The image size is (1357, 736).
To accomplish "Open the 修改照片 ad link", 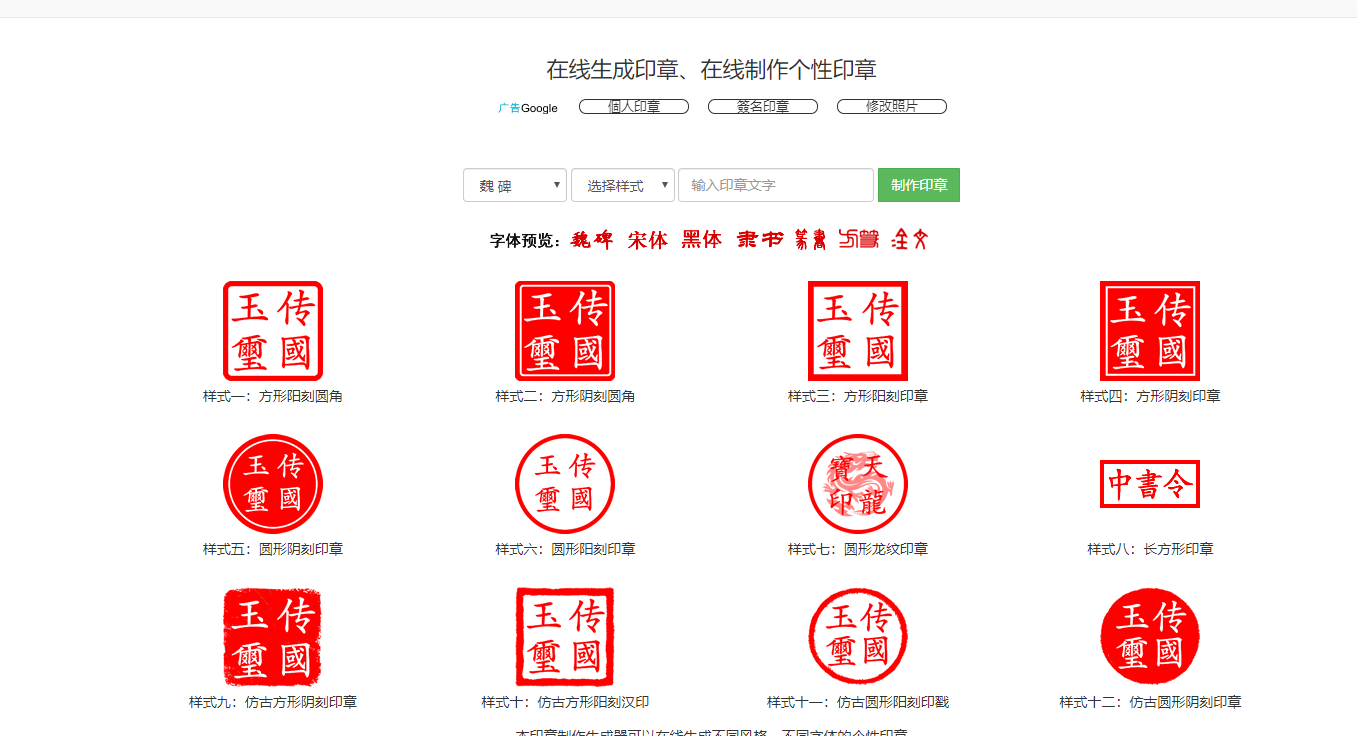I will pyautogui.click(x=891, y=105).
